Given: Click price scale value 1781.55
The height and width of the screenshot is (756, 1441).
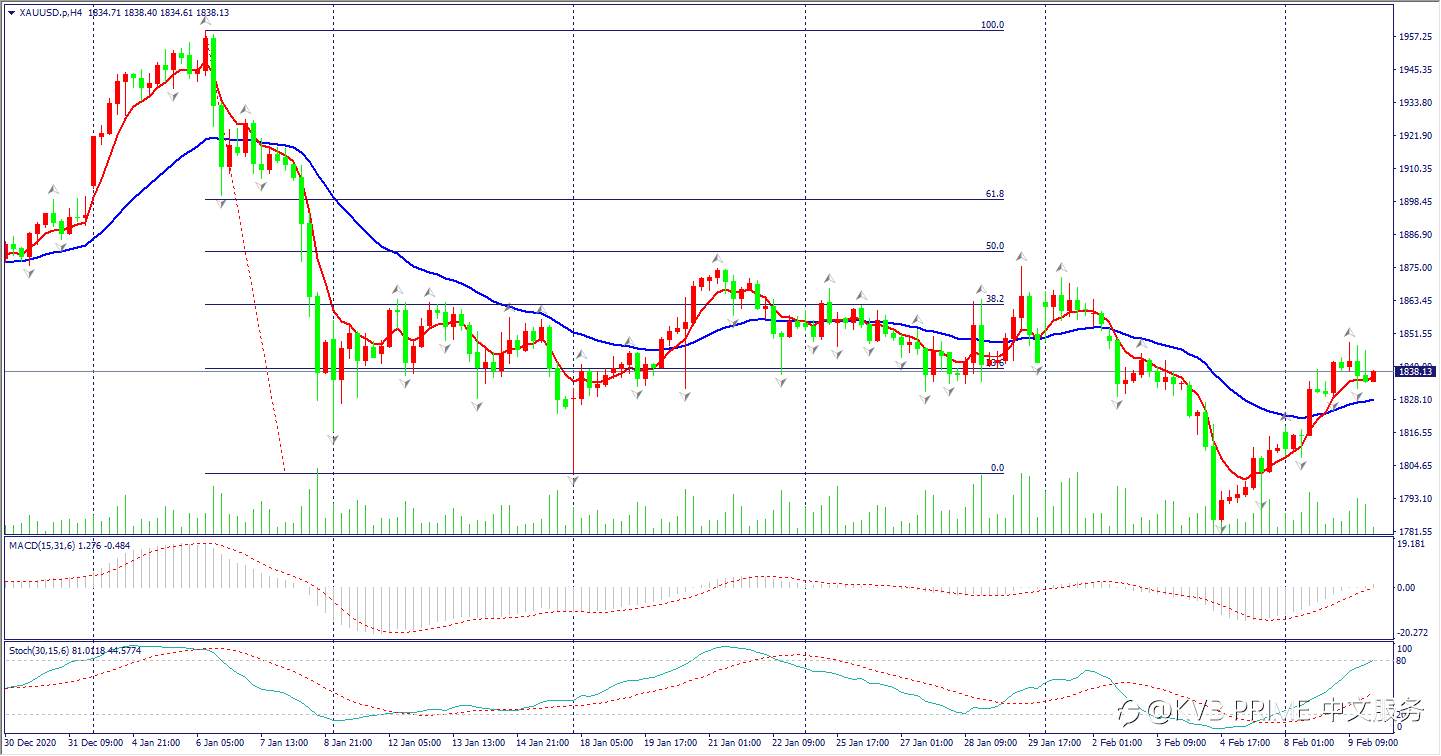Looking at the screenshot, I should (x=1415, y=531).
